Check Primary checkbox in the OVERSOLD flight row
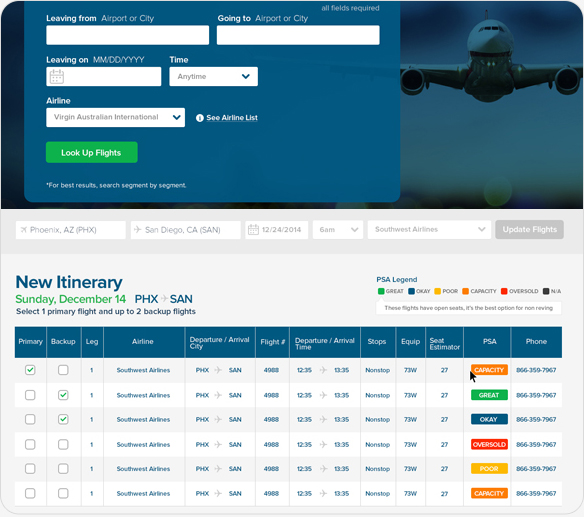This screenshot has height=517, width=584. click(30, 444)
